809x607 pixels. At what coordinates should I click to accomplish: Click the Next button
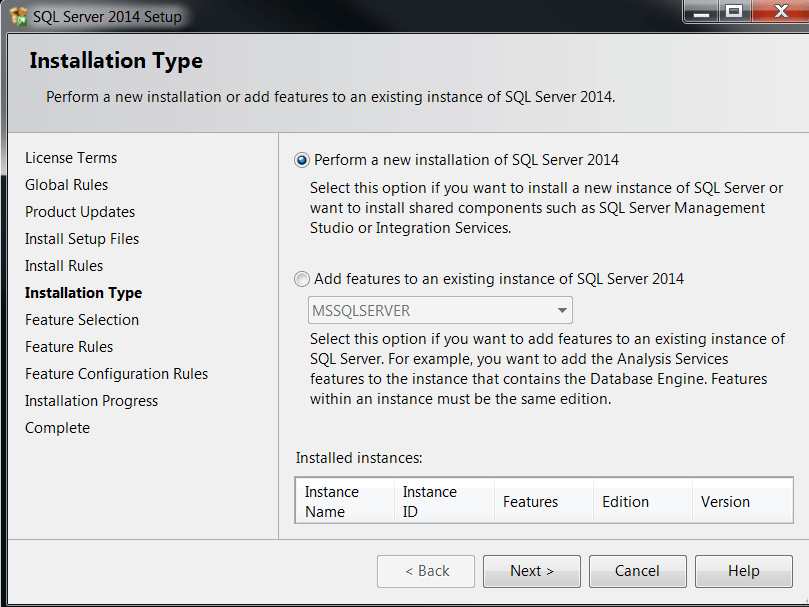click(x=532, y=571)
